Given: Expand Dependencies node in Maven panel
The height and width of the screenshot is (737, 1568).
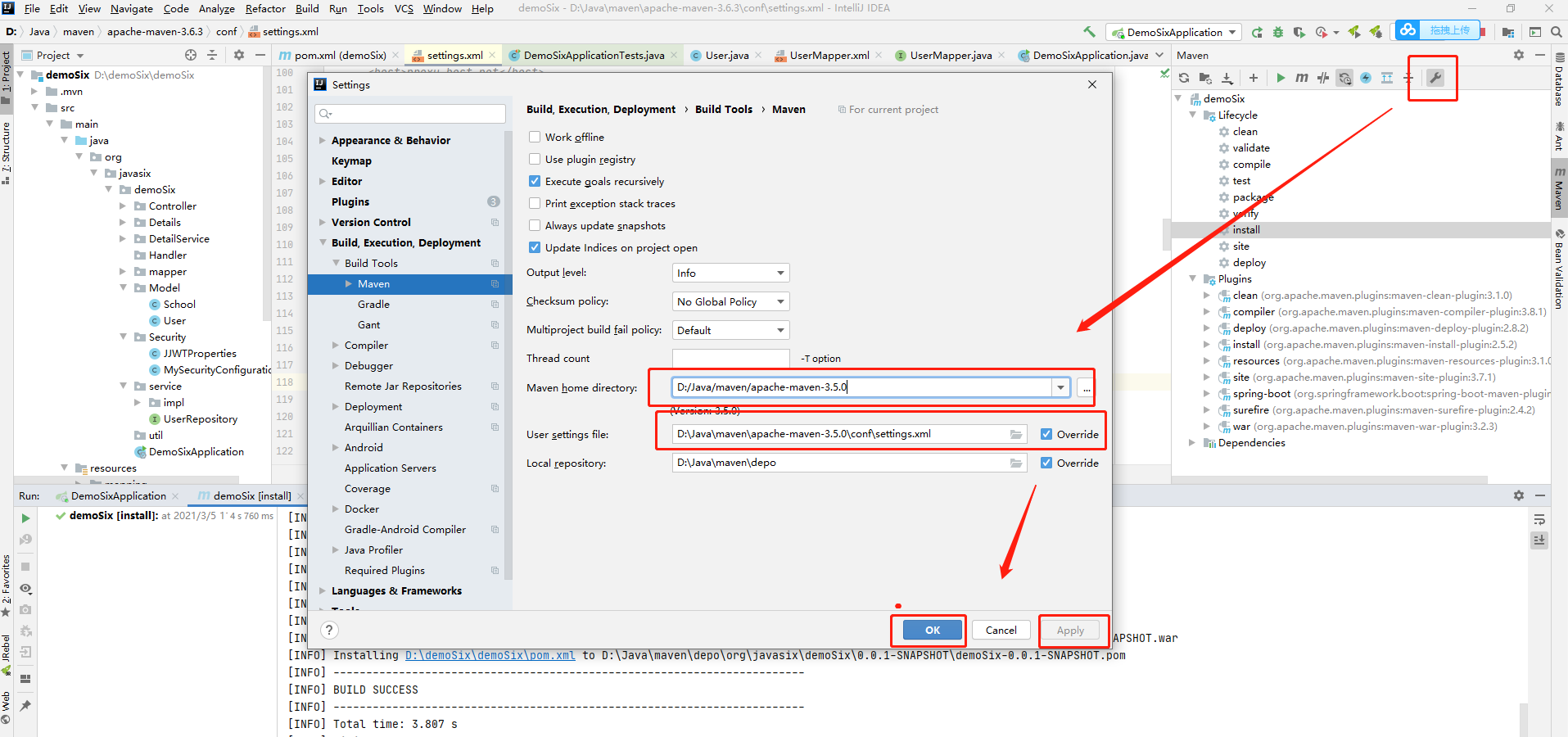Looking at the screenshot, I should (x=1193, y=442).
